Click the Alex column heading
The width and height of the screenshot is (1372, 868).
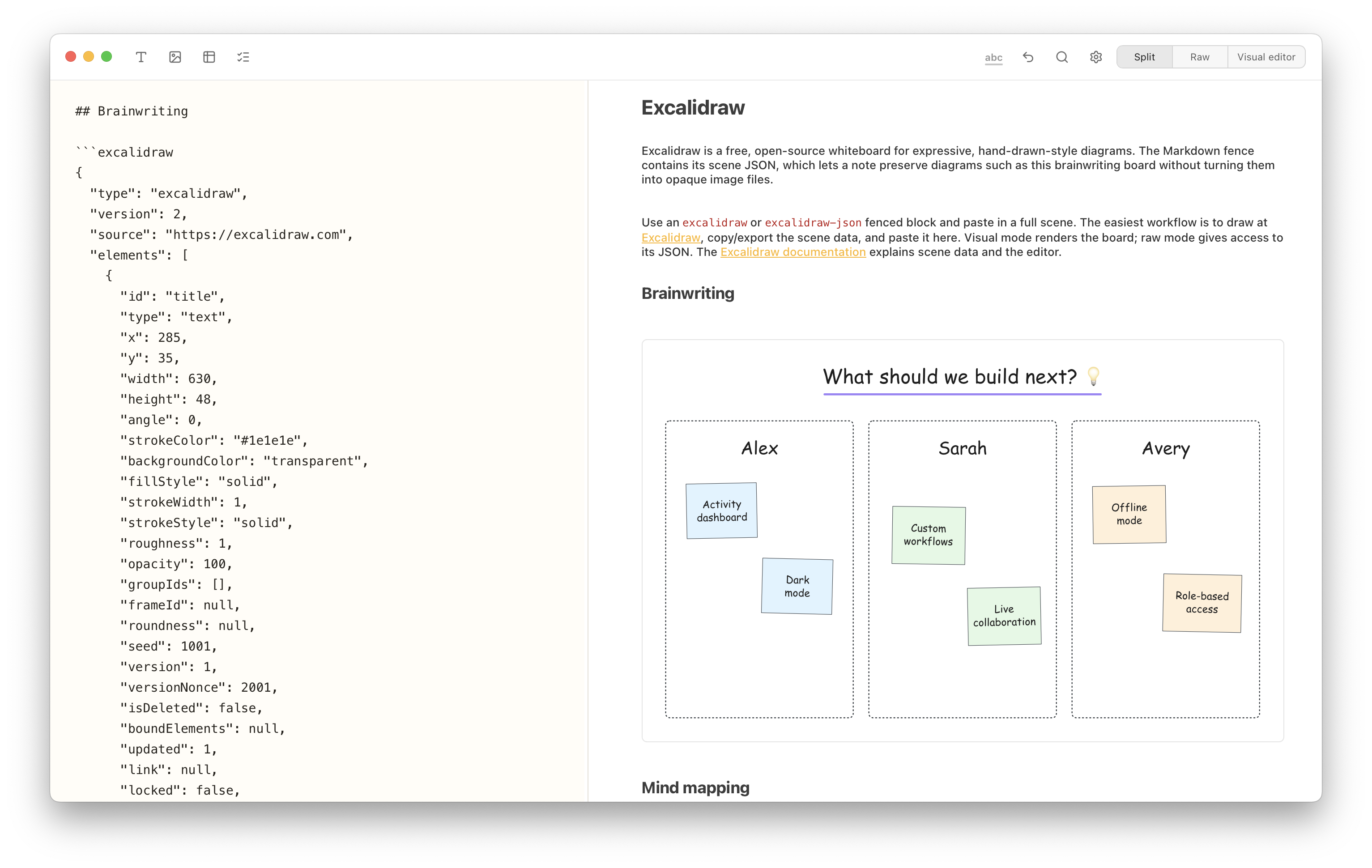tap(759, 448)
